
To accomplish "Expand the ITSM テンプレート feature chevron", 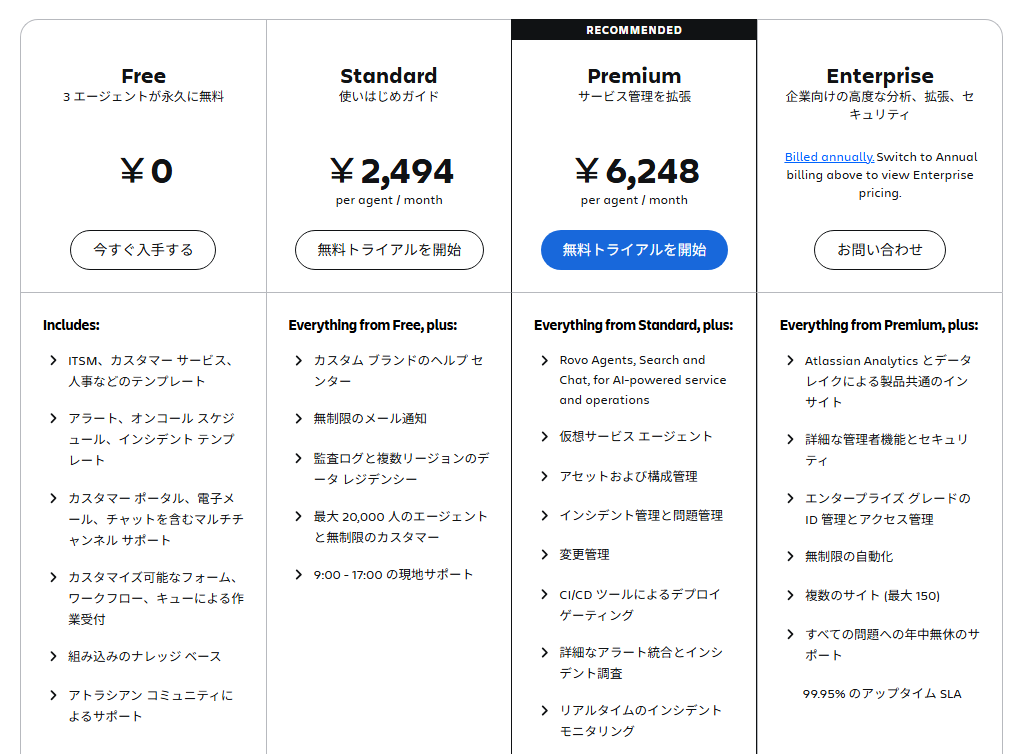I will pos(51,361).
